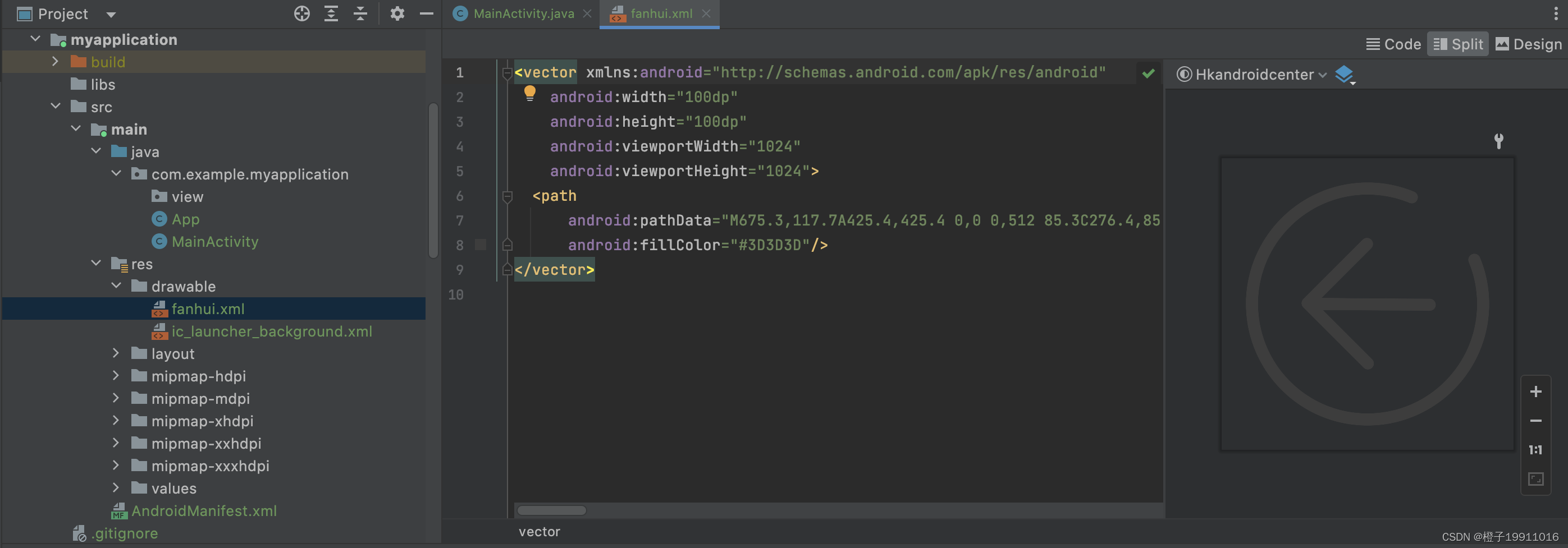
Task: Expand the build folder
Action: pyautogui.click(x=56, y=62)
